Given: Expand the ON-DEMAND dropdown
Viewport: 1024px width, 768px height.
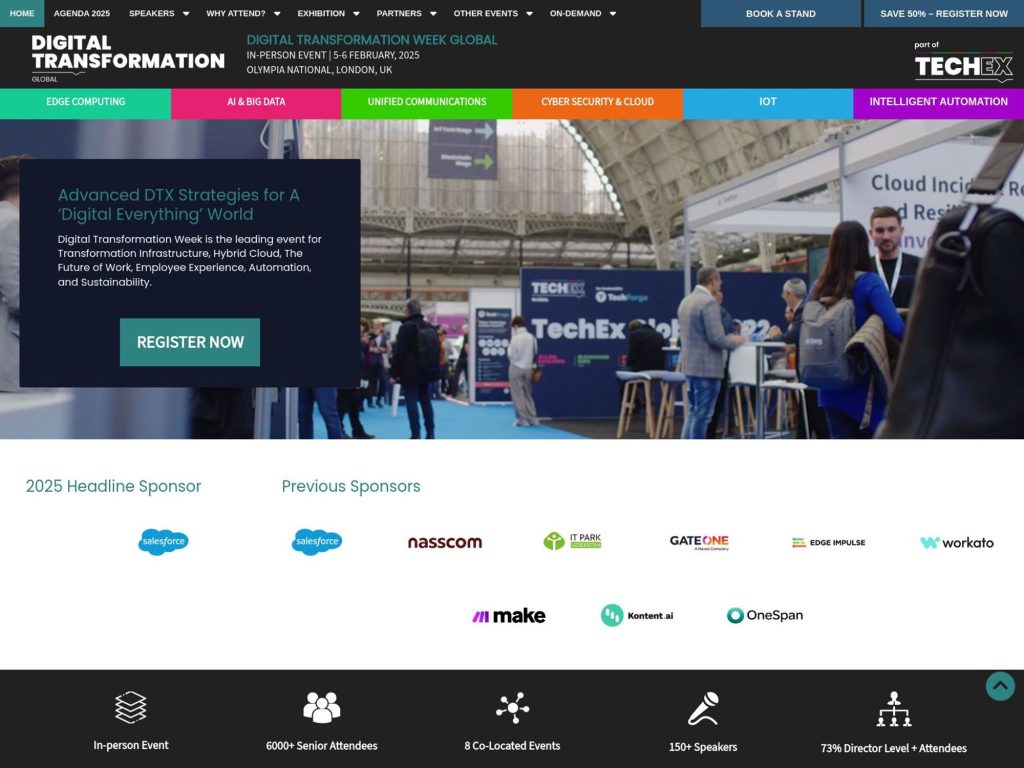Looking at the screenshot, I should point(576,14).
